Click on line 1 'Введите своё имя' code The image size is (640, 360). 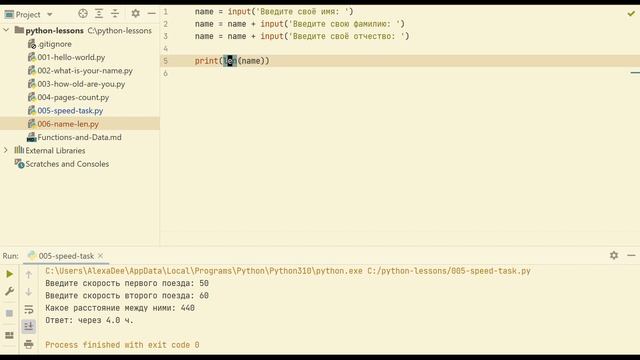(x=274, y=12)
